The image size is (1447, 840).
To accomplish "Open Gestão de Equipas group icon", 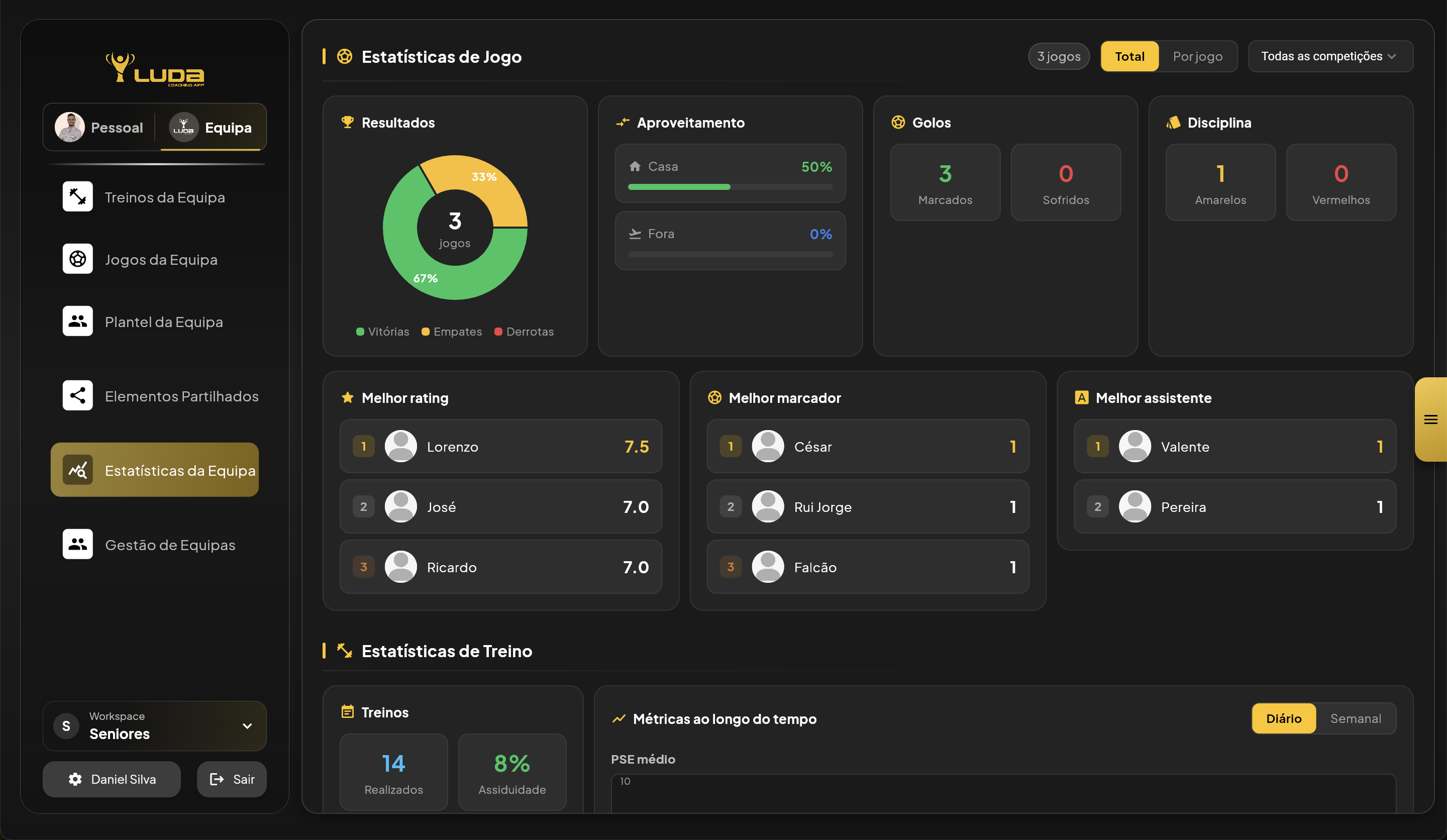I will click(x=77, y=544).
